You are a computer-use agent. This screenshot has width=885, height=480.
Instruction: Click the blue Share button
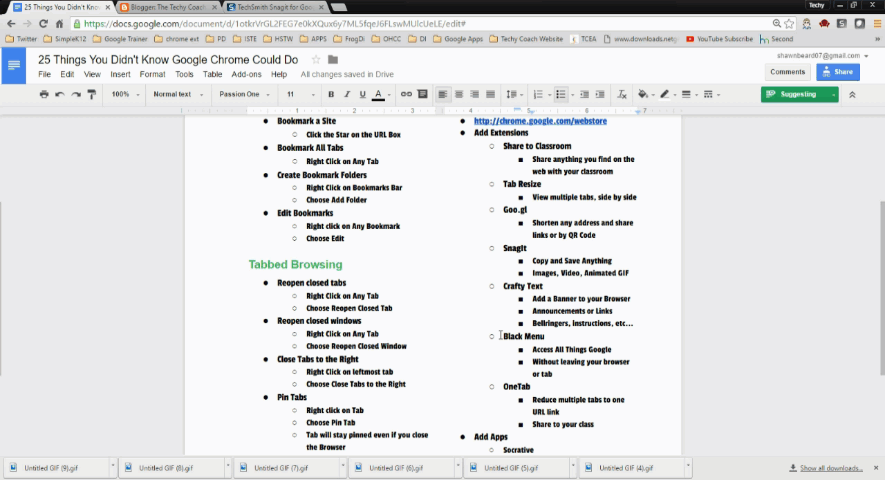coord(837,72)
